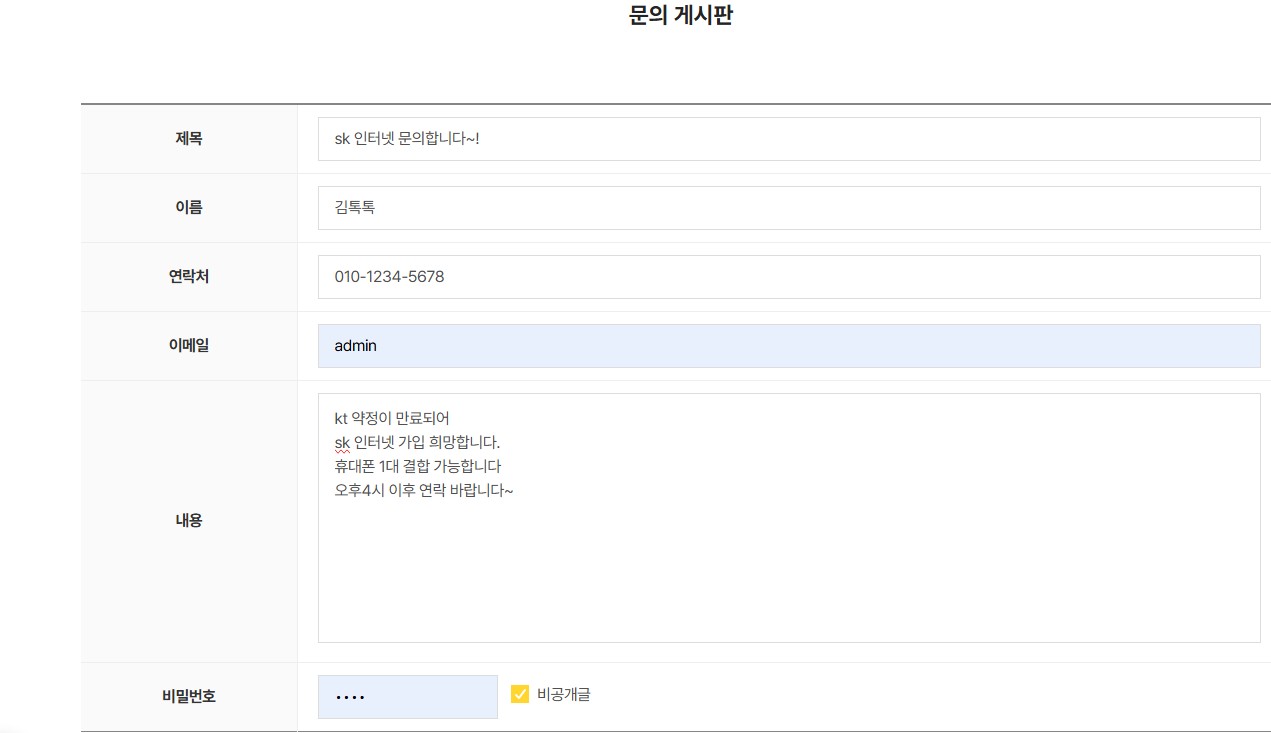Click the 비공개글 label text
This screenshot has height=733, width=1271.
[x=564, y=694]
